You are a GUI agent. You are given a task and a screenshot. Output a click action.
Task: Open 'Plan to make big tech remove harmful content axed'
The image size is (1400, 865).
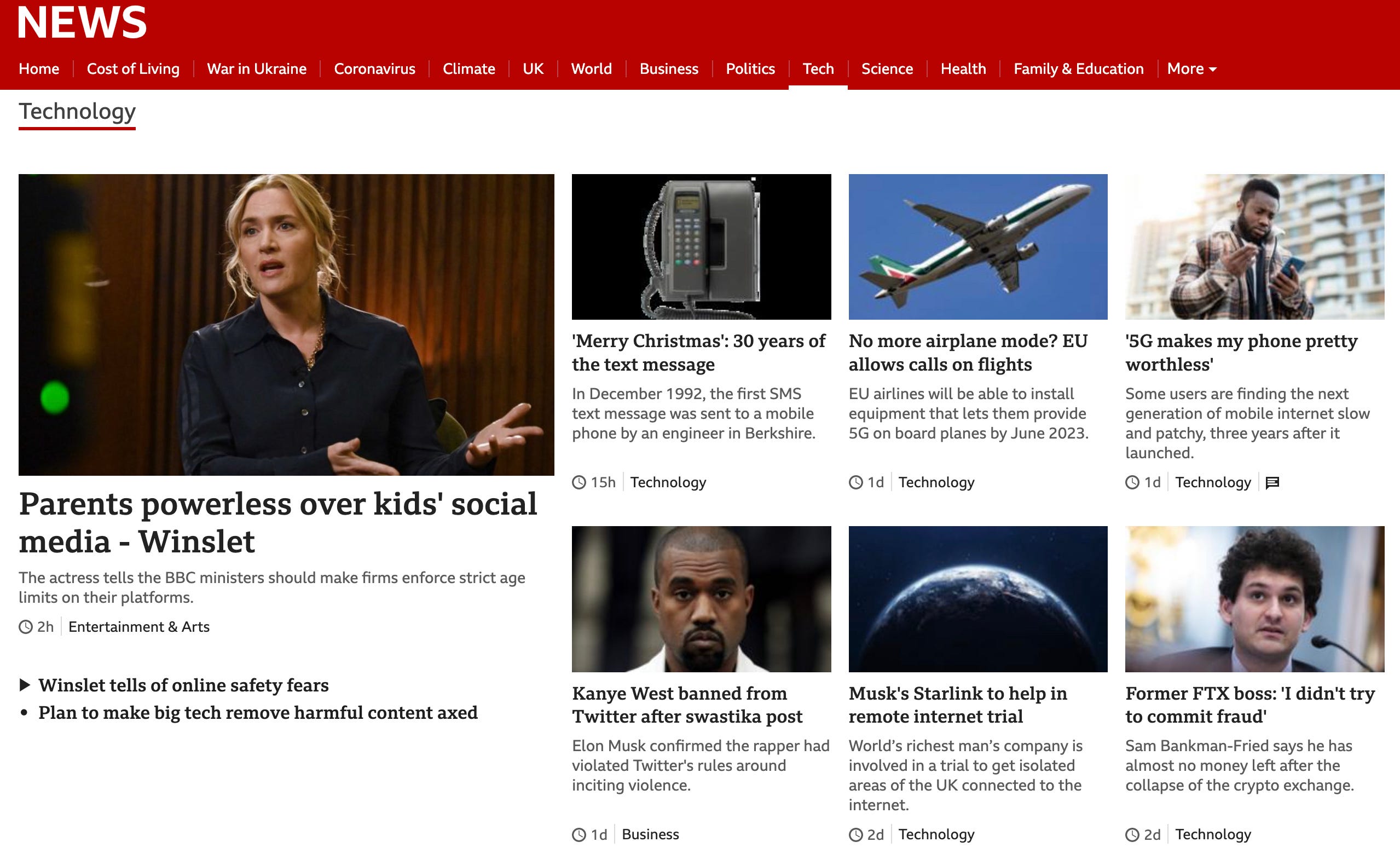(258, 713)
